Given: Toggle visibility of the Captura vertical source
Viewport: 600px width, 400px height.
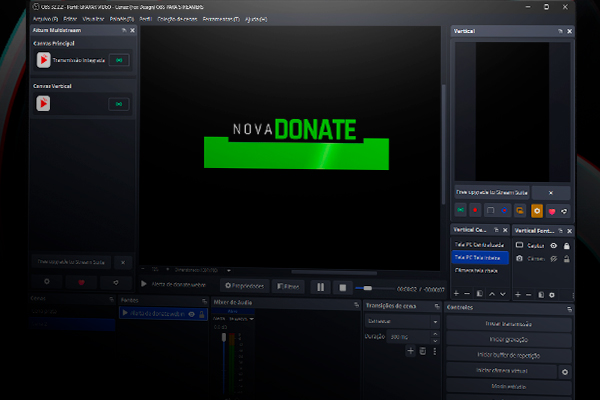Looking at the screenshot, I should click(554, 246).
